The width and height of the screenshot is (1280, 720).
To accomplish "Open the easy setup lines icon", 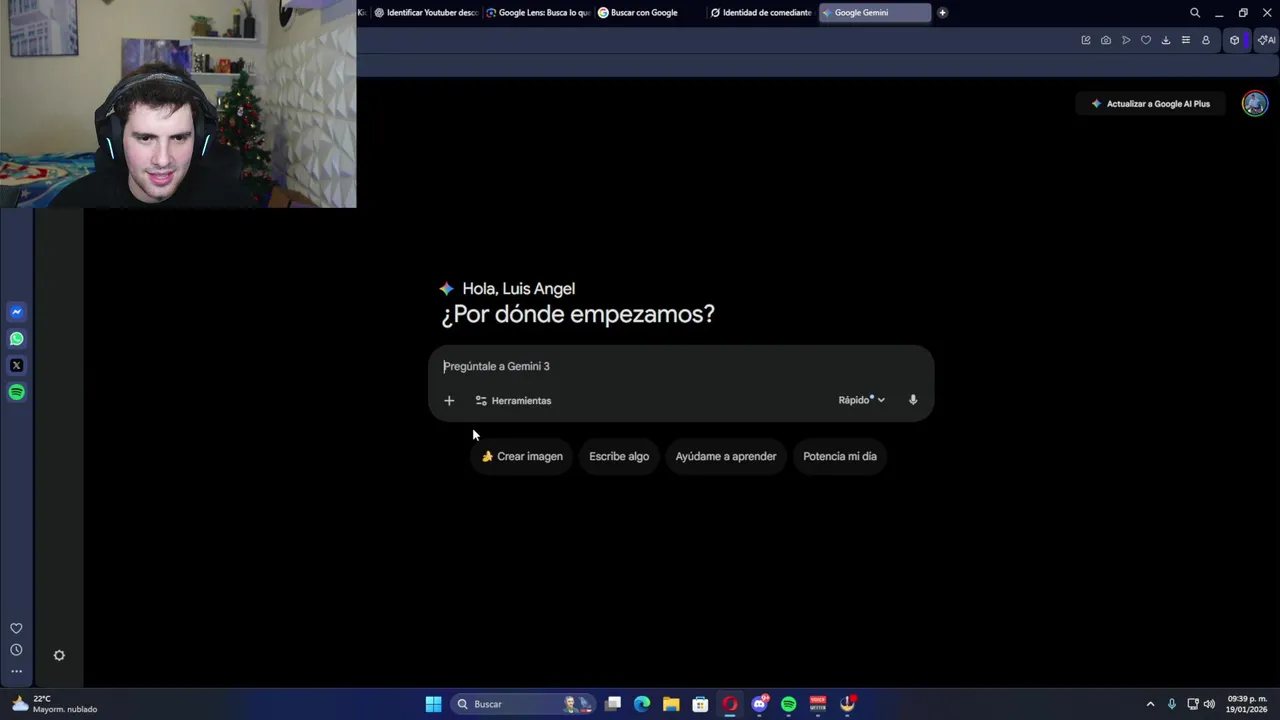I will (x=1186, y=40).
